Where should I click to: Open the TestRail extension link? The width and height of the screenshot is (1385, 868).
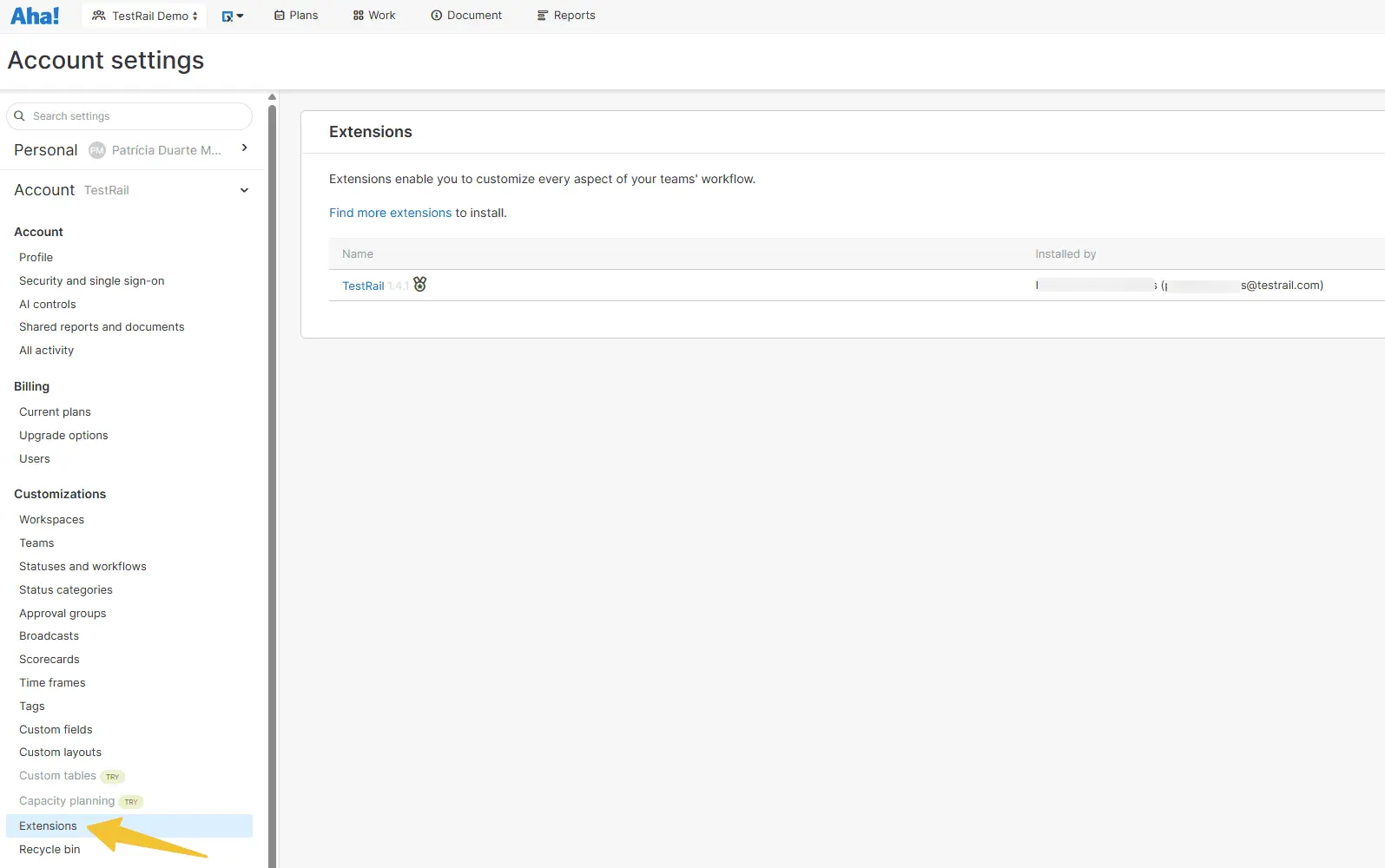click(x=363, y=286)
